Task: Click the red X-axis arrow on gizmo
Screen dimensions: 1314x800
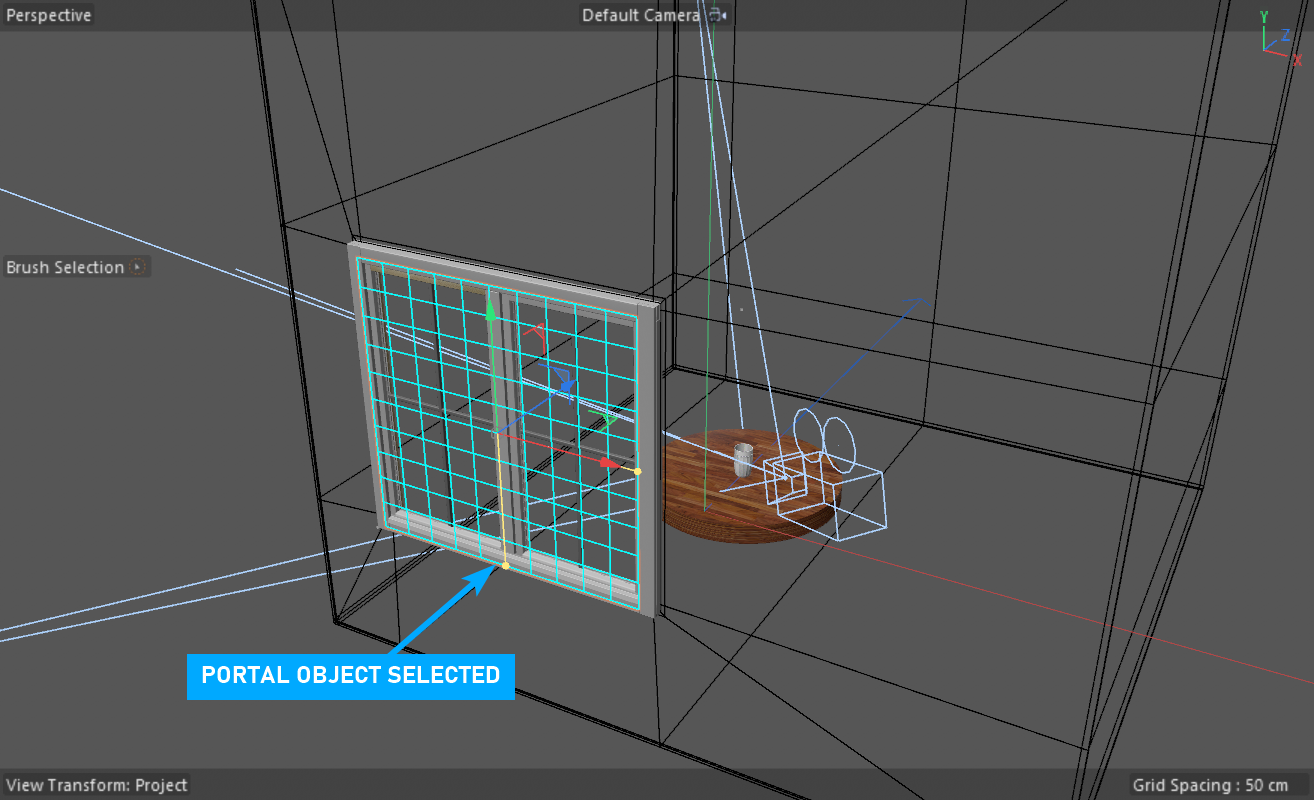Action: (606, 464)
